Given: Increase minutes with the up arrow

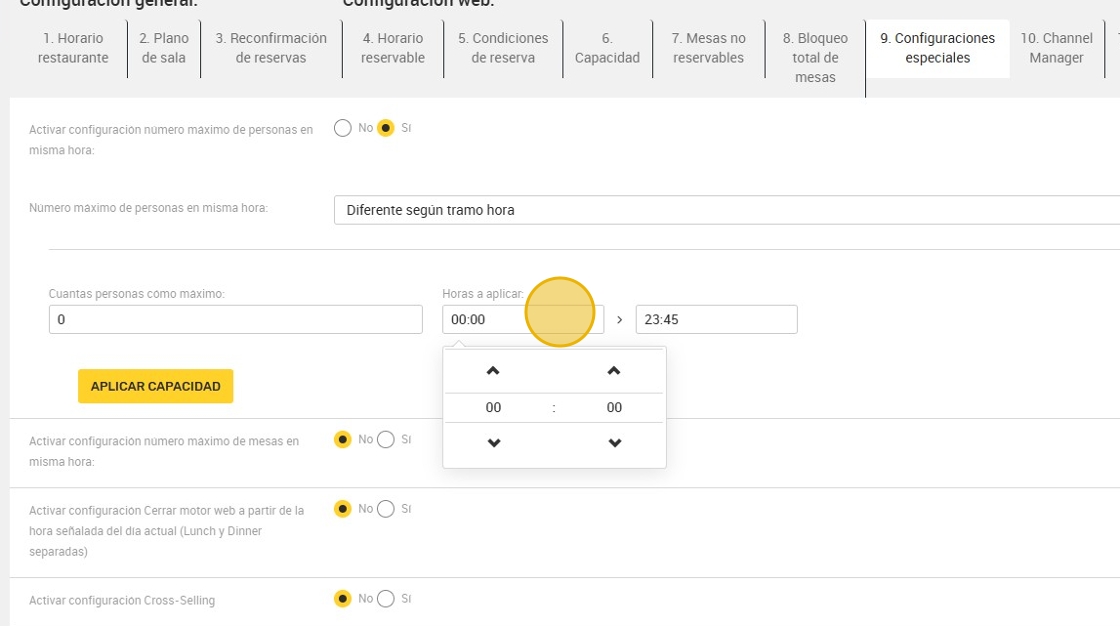Looking at the screenshot, I should tap(614, 371).
